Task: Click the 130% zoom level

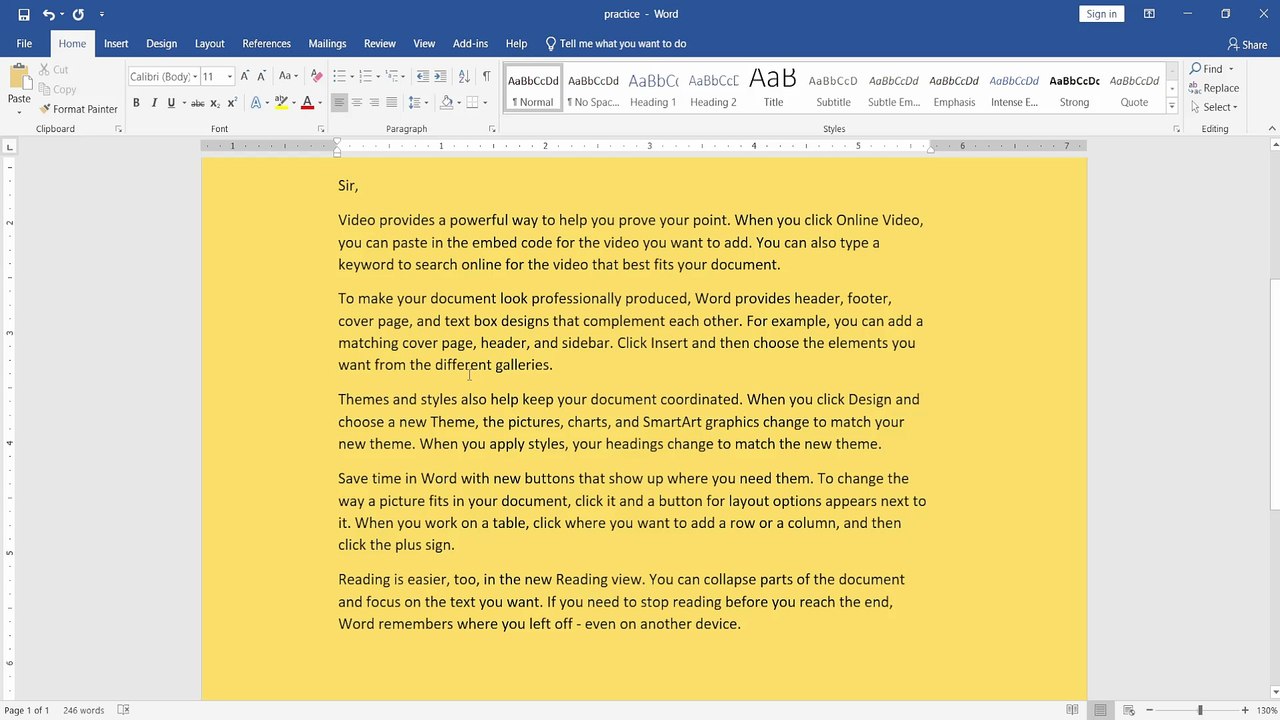Action: [x=1265, y=710]
